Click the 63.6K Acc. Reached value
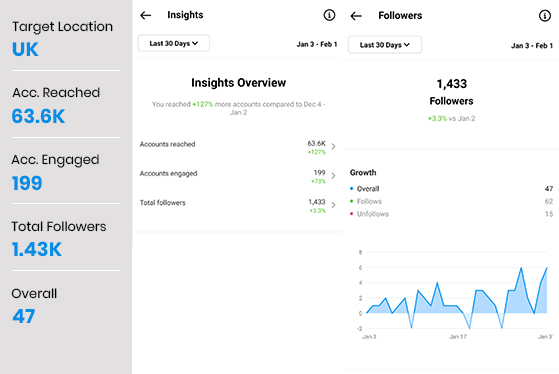Viewport: 559px width, 374px height. 39,116
